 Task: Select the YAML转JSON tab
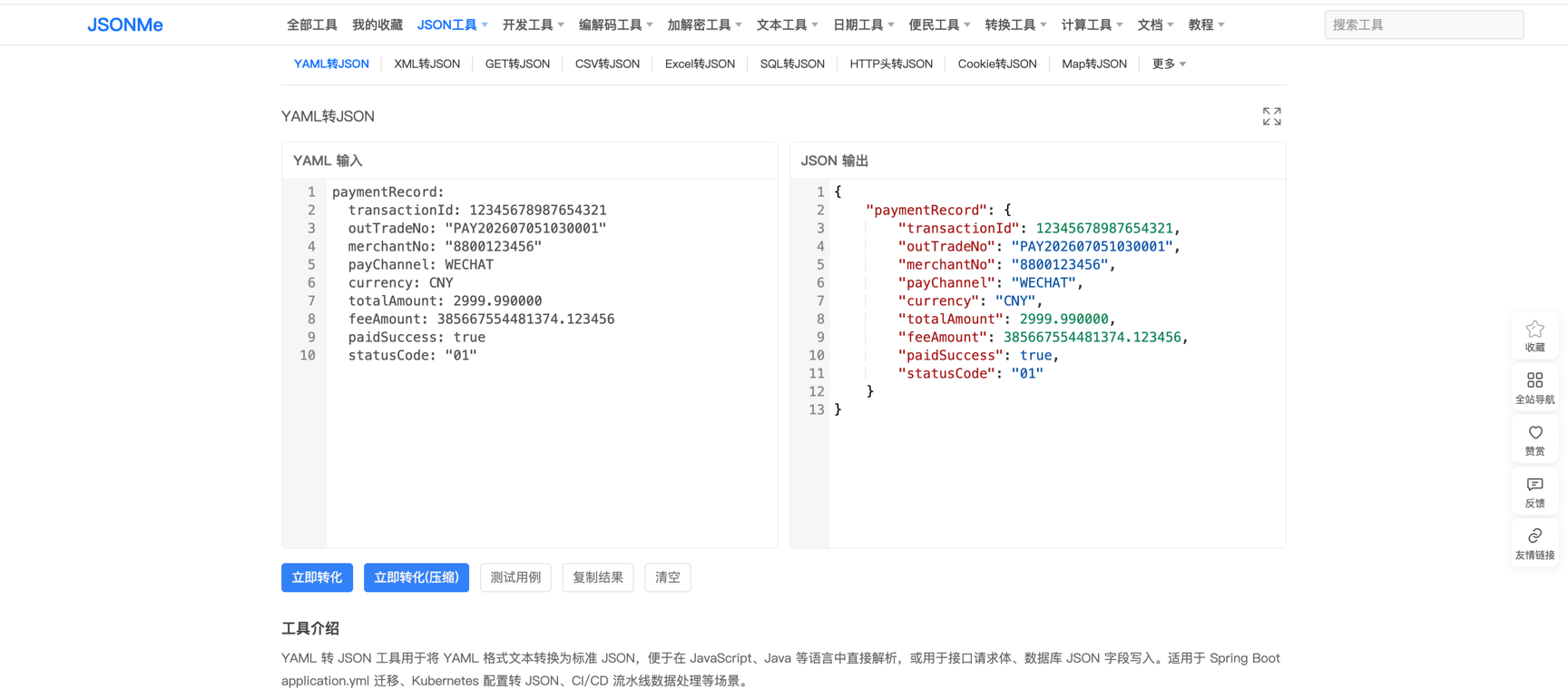(331, 64)
